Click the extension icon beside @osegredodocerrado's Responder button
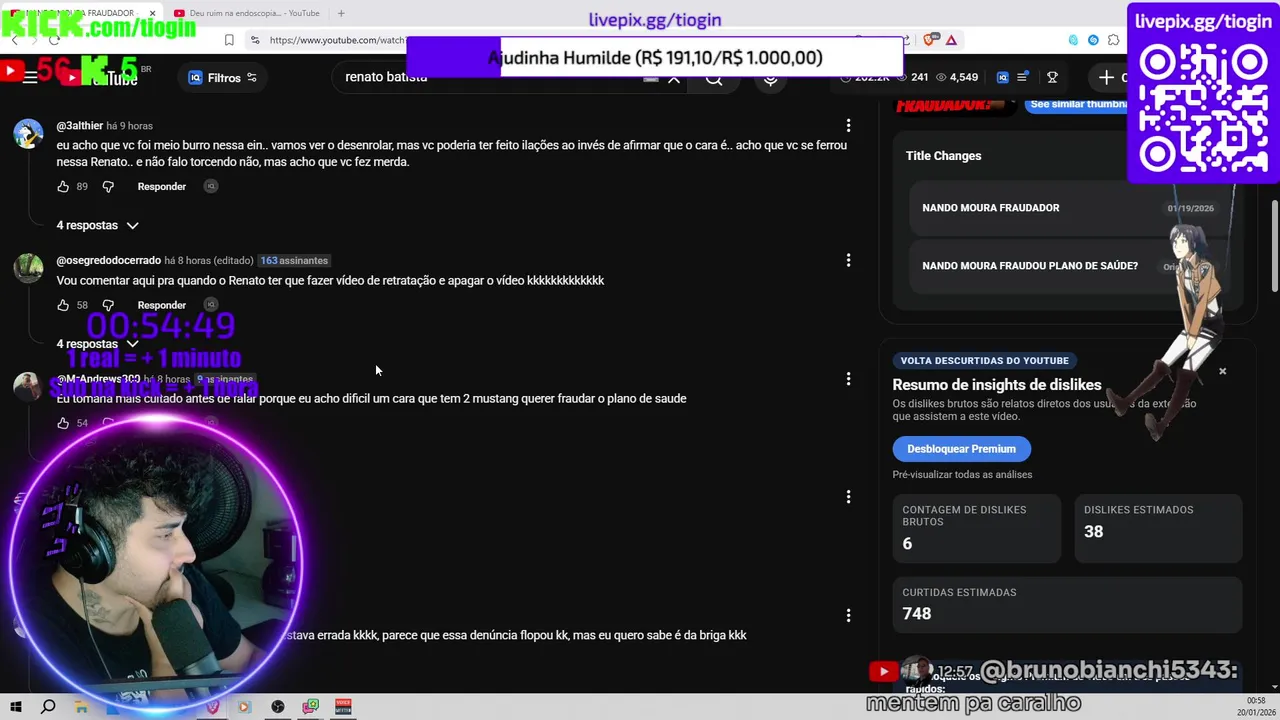1280x720 pixels. (x=210, y=305)
